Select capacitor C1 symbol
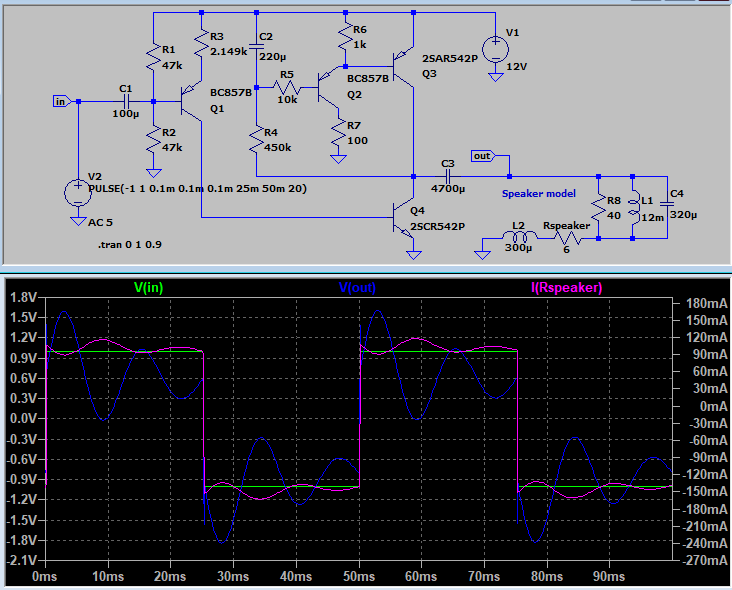This screenshot has height=590, width=732. (126, 101)
